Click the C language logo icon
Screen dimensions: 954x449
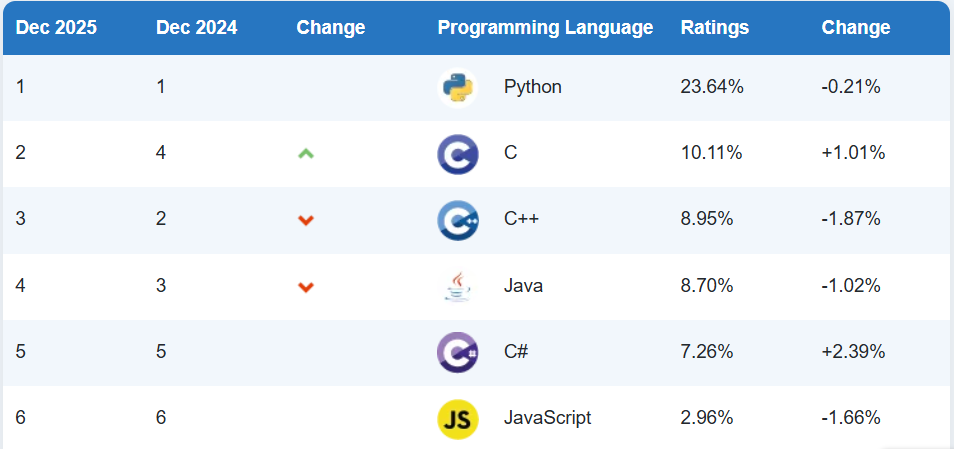(x=458, y=154)
